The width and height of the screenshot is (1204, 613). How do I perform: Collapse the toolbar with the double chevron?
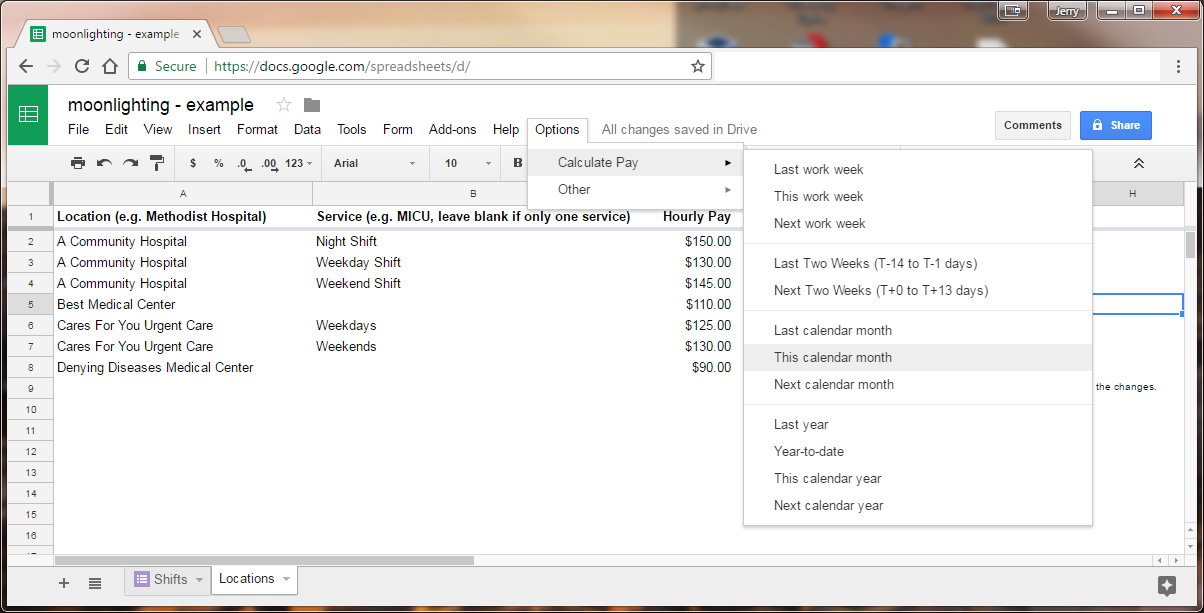[1138, 163]
